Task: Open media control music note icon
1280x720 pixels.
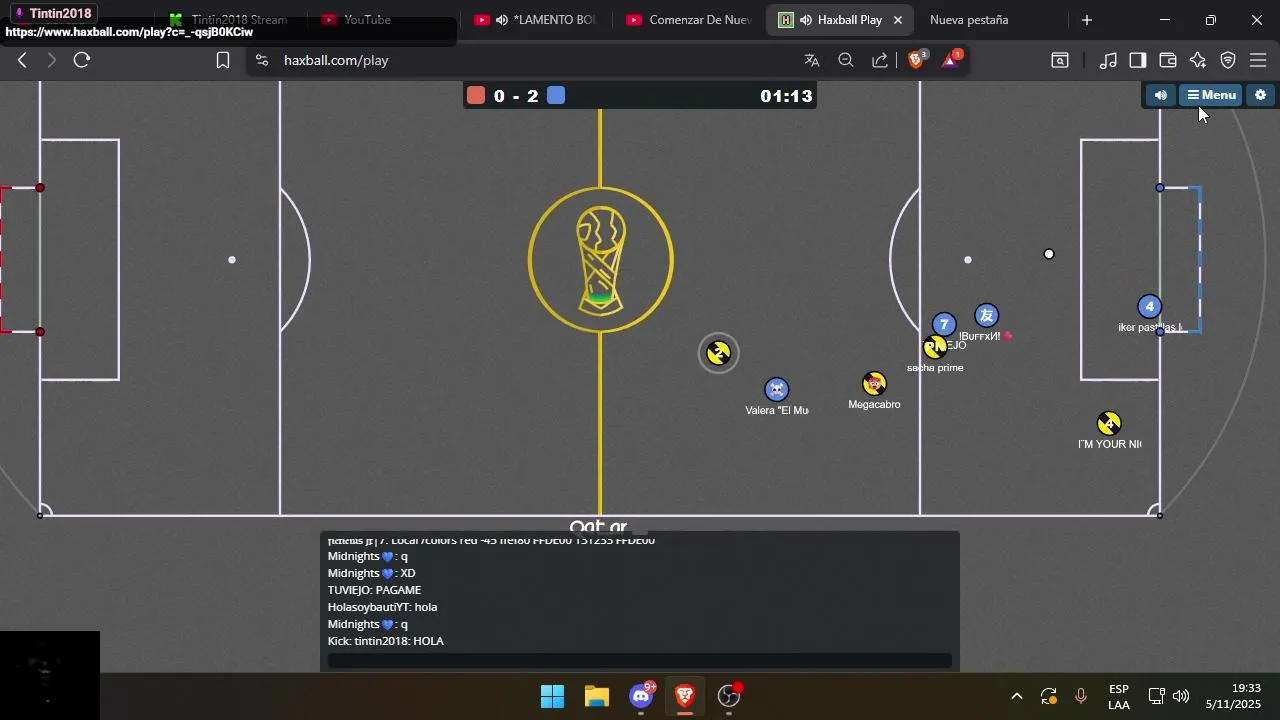Action: click(x=1108, y=60)
